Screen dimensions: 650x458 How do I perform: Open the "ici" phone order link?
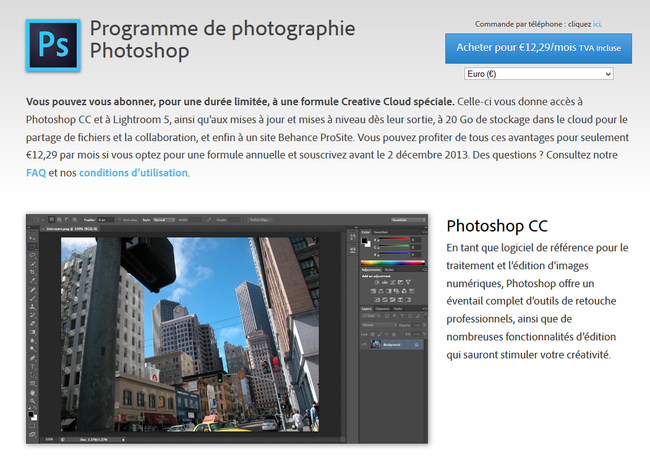click(597, 24)
